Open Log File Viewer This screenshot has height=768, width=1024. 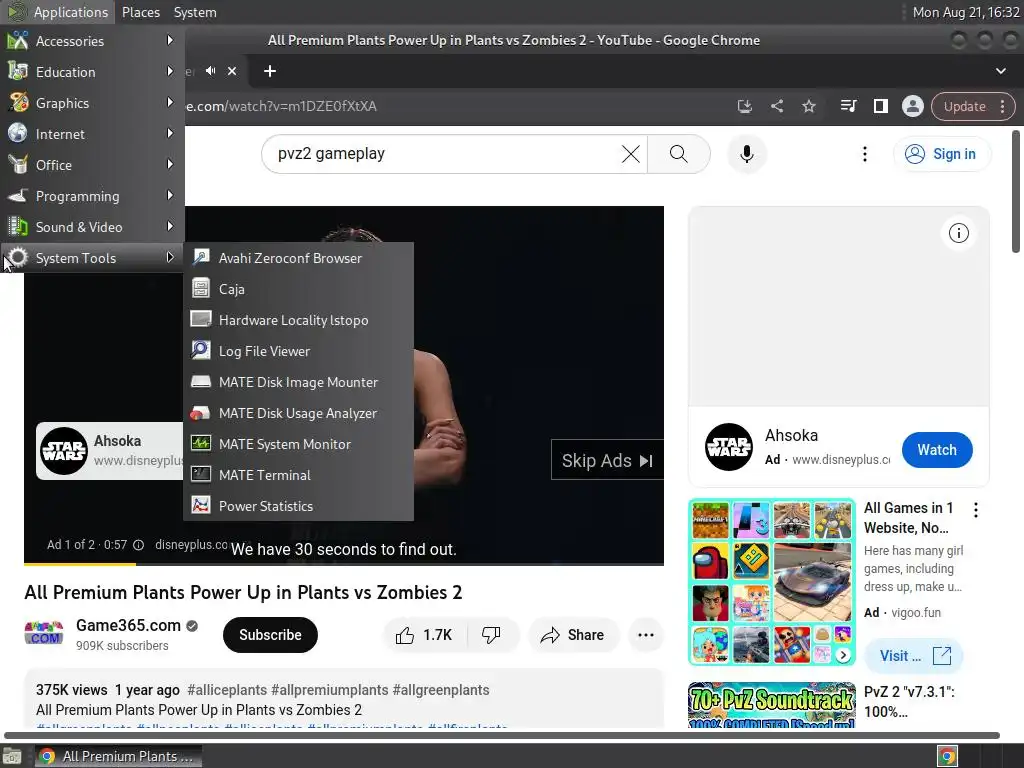click(x=298, y=351)
